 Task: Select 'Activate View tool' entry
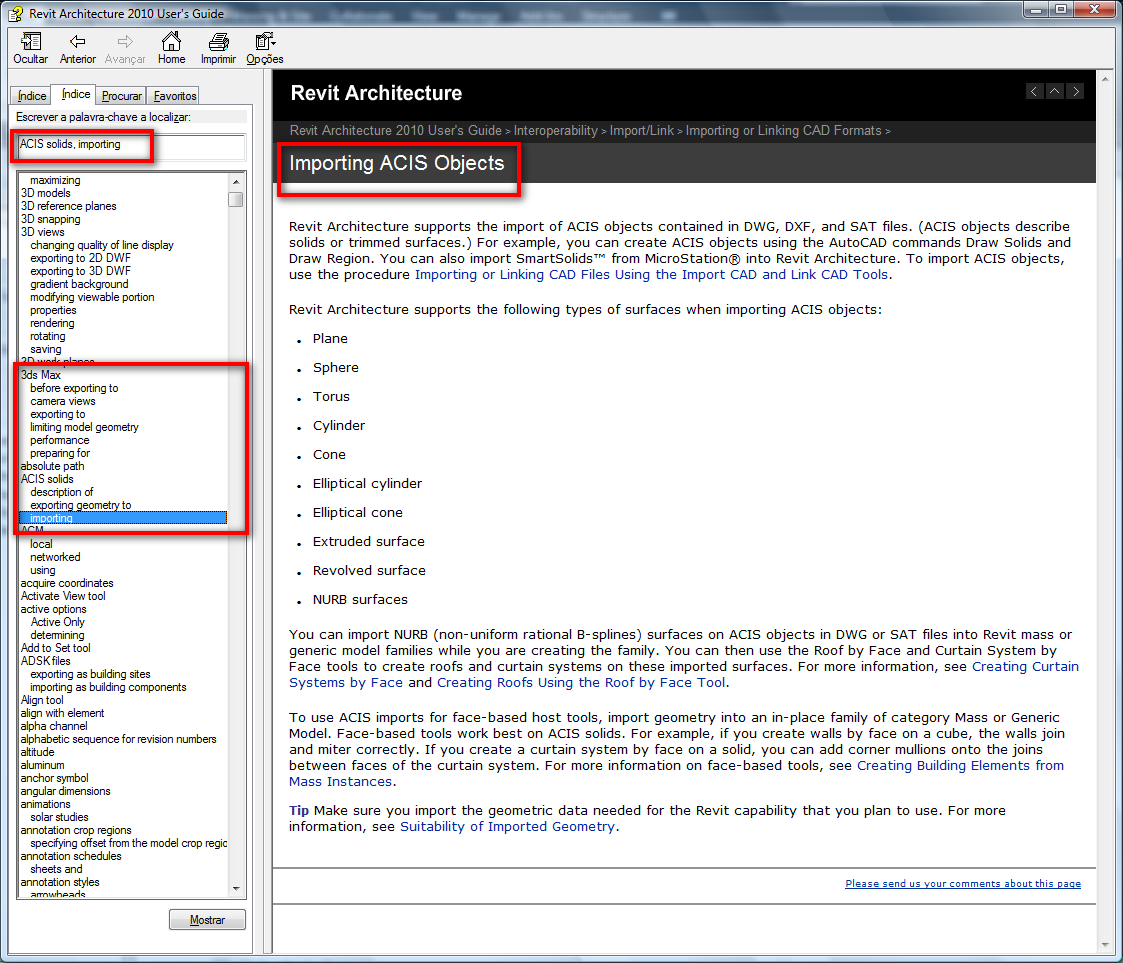coord(63,596)
